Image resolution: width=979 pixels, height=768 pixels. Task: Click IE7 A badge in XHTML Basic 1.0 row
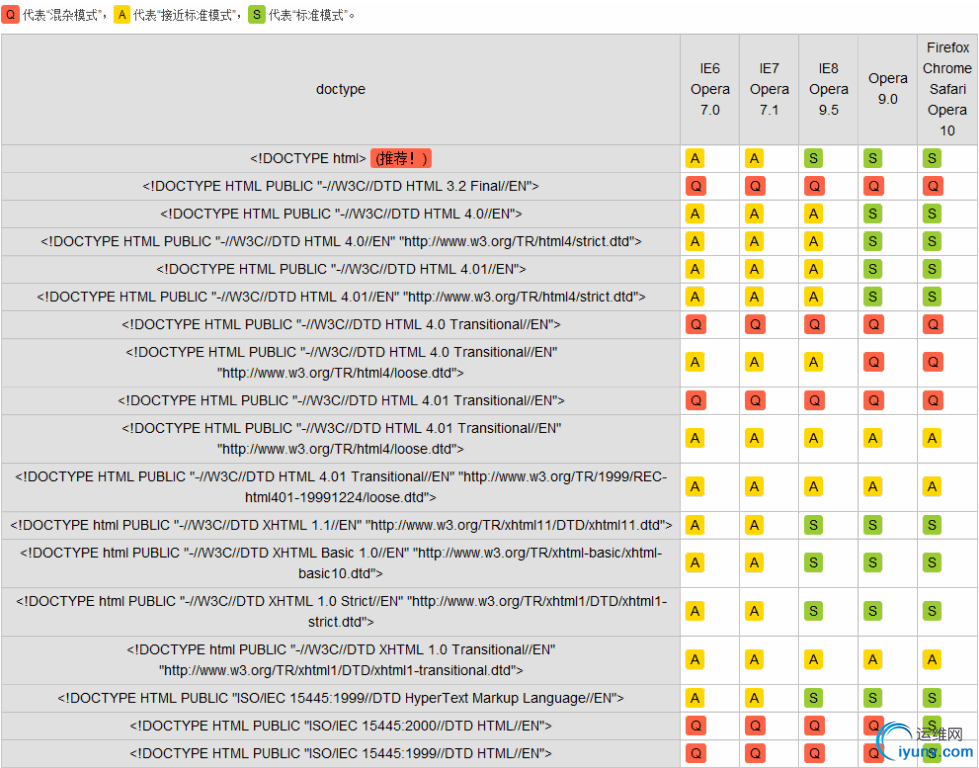click(x=754, y=563)
